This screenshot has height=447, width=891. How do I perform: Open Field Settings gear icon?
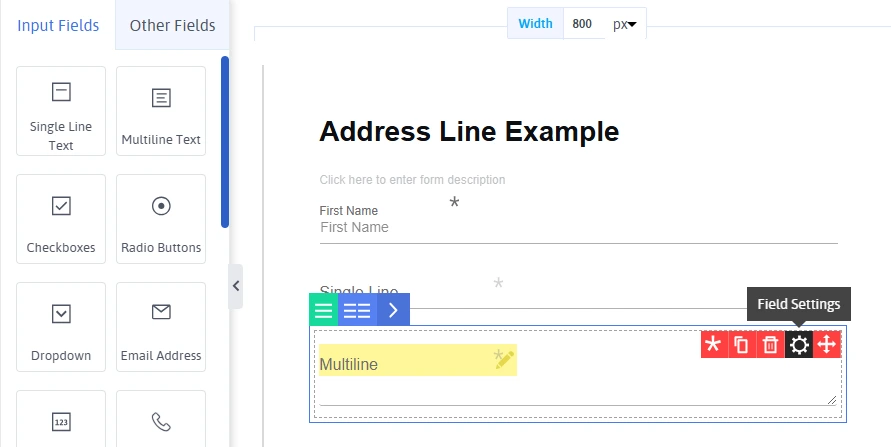[x=799, y=345]
